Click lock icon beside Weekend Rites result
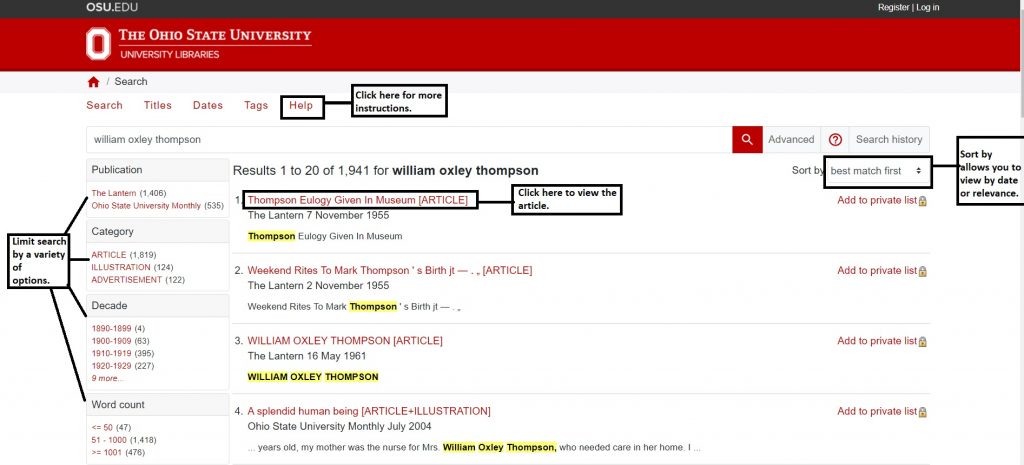1024x465 pixels. click(923, 271)
